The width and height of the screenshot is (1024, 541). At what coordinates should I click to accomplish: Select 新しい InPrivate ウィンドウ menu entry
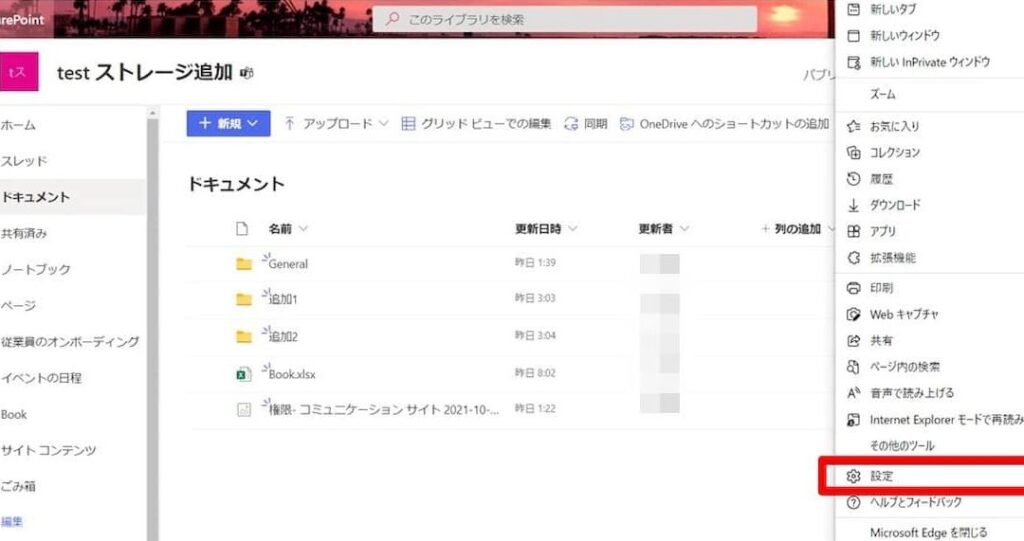929,62
